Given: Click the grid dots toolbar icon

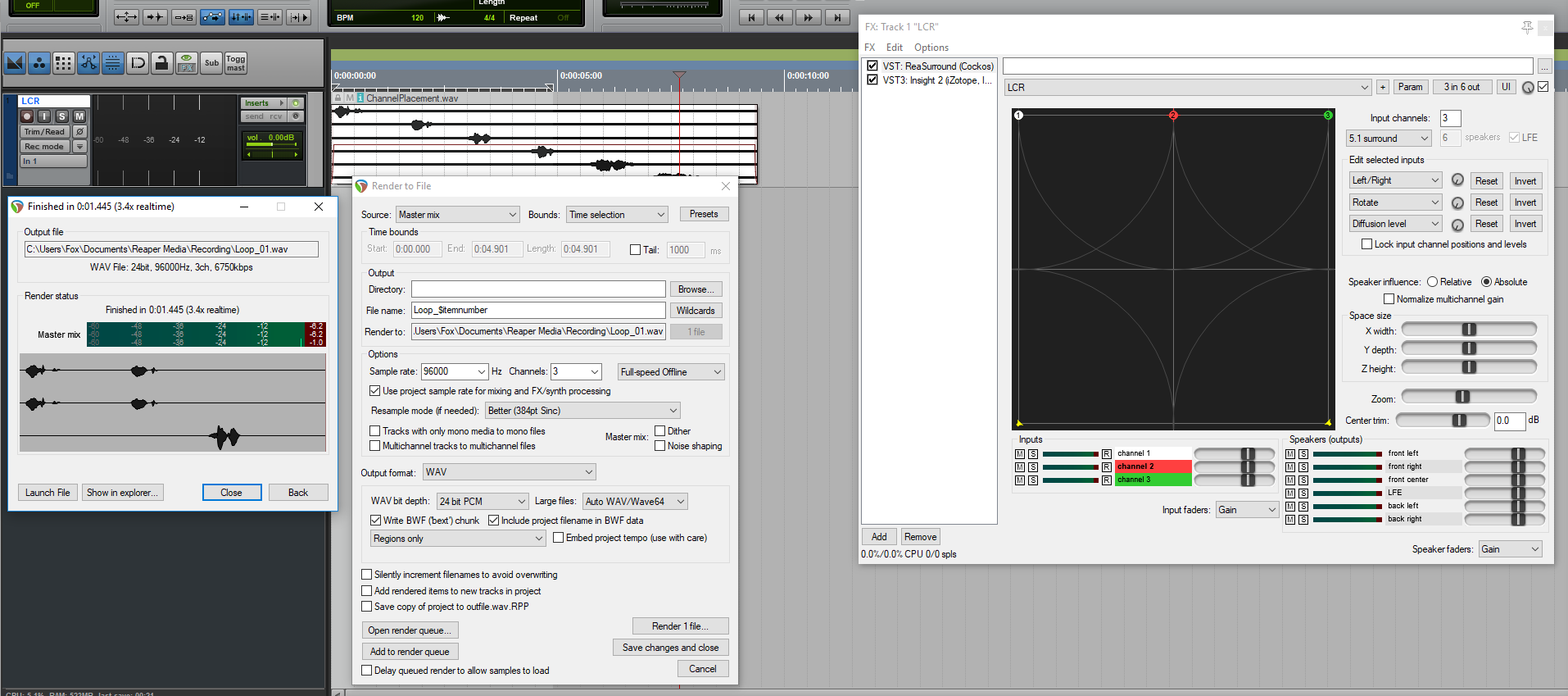Looking at the screenshot, I should point(63,62).
